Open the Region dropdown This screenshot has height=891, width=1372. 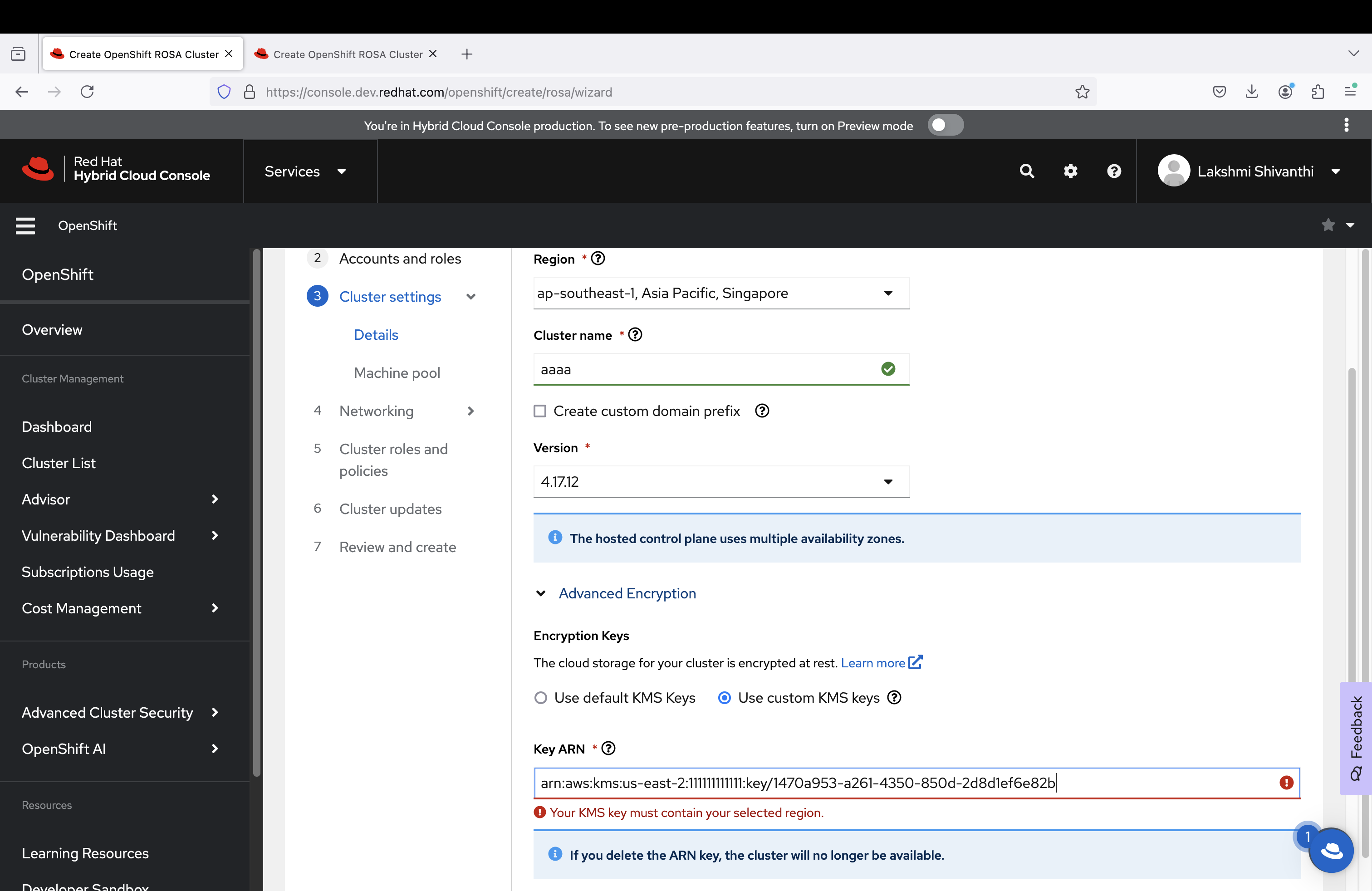point(720,294)
